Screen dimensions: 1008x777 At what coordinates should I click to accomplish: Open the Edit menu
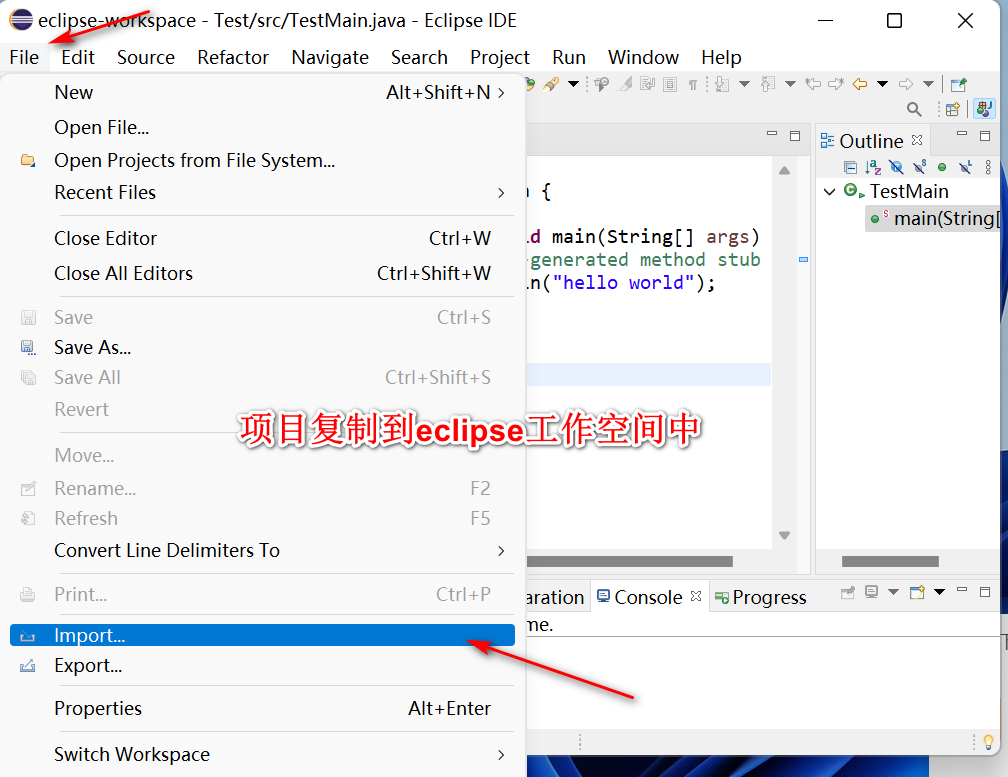[x=78, y=57]
